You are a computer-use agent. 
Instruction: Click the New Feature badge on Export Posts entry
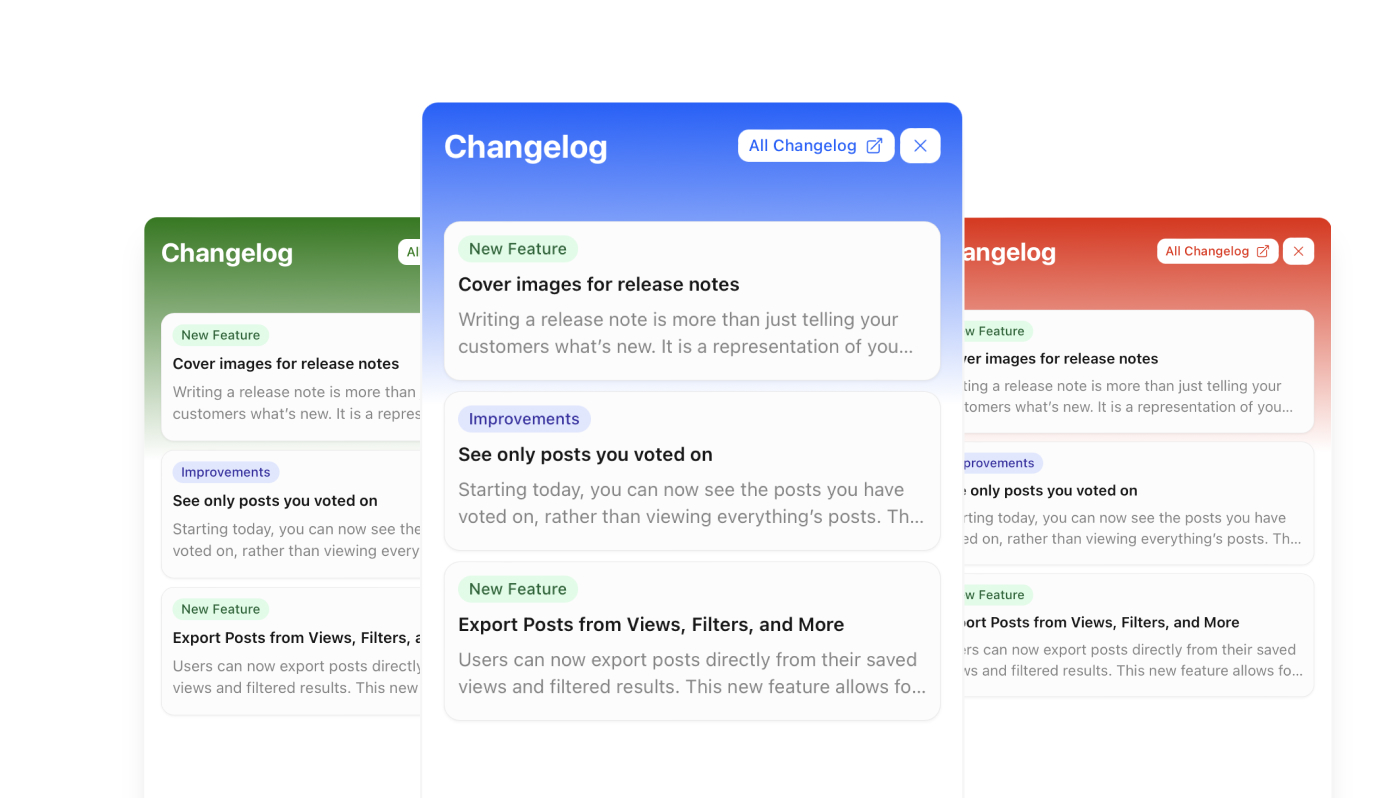pyautogui.click(x=517, y=588)
